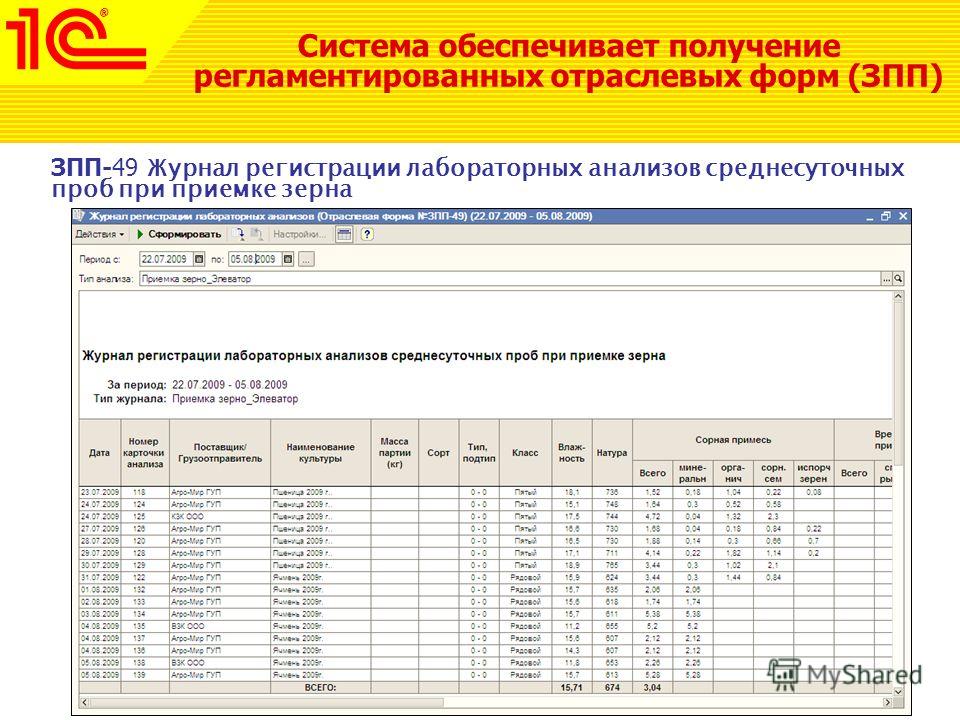Click the vertical scrollbar up arrow
960x720 pixels.
click(x=898, y=296)
